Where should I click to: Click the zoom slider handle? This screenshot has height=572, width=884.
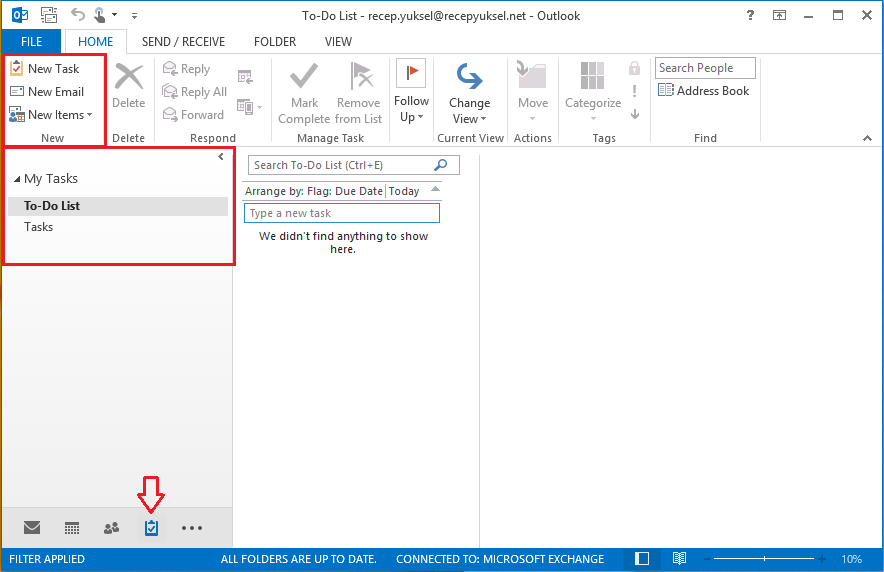tap(764, 558)
